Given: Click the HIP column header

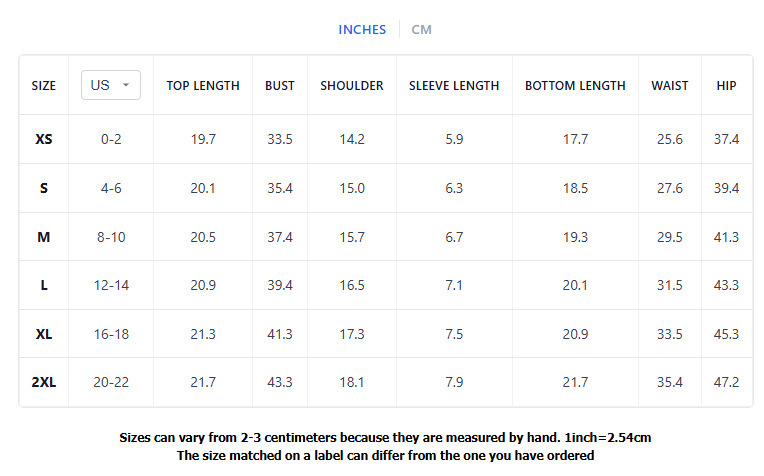Looking at the screenshot, I should [726, 86].
